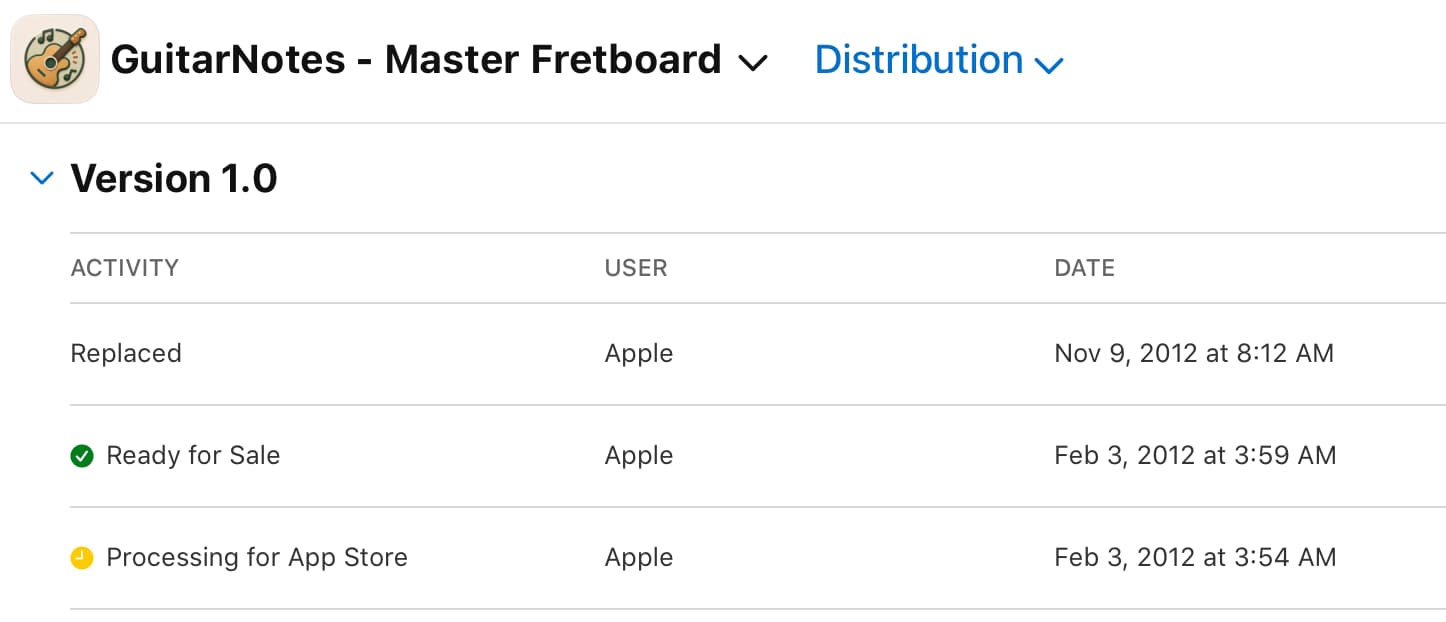Select GuitarNotes - Master Fretboard app title

click(416, 60)
